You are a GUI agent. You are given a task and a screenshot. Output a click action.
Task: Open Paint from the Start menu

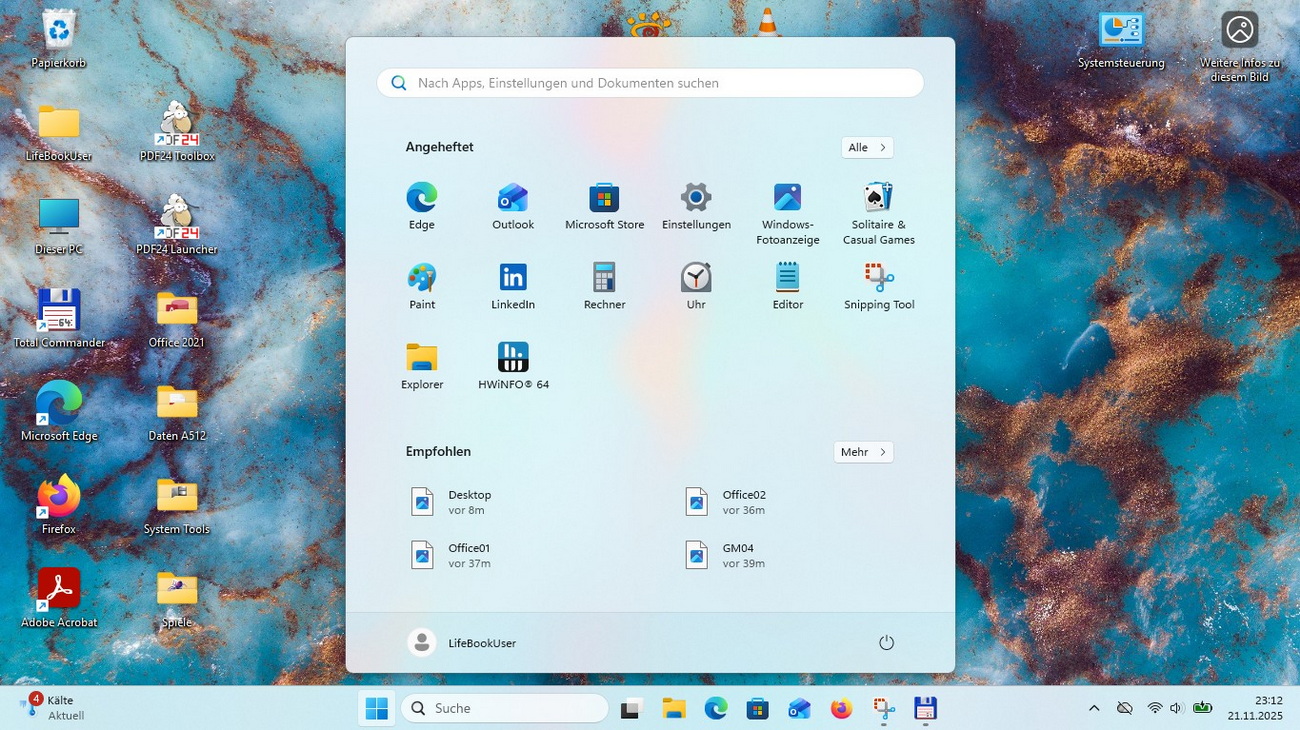pos(422,280)
